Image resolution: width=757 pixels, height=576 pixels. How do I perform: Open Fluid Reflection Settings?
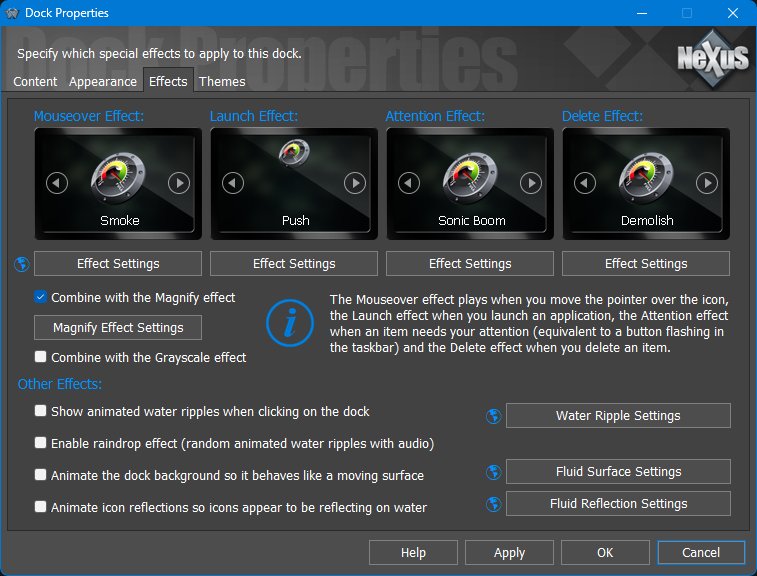click(x=618, y=504)
